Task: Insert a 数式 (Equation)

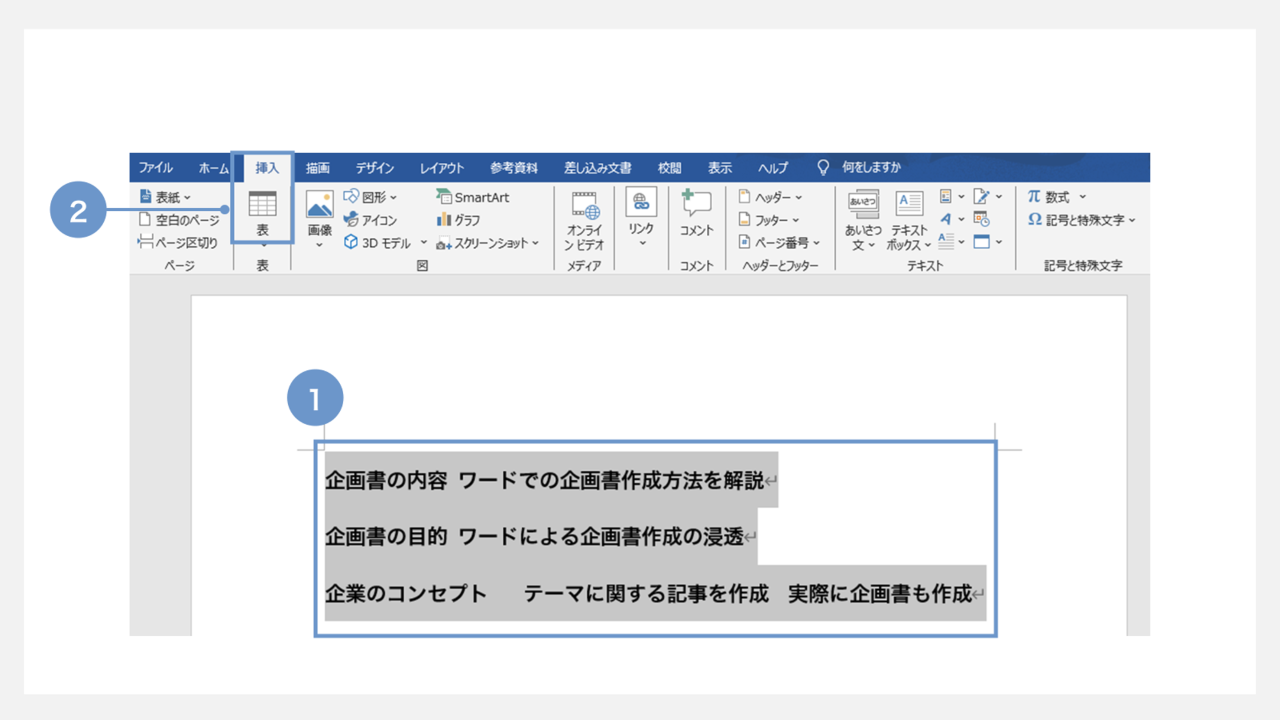Action: 1056,197
